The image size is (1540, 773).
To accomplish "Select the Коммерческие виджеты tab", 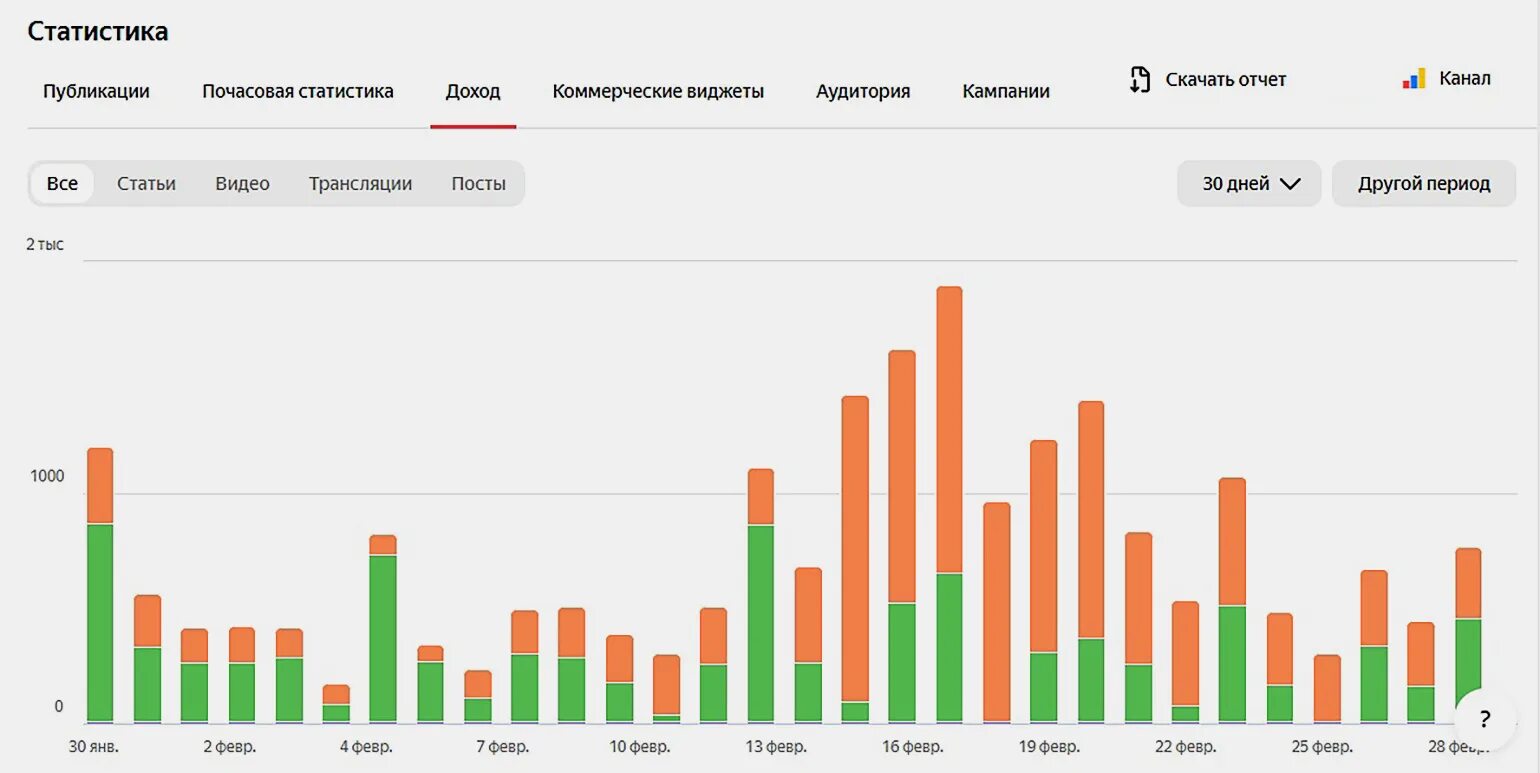I will pos(656,91).
